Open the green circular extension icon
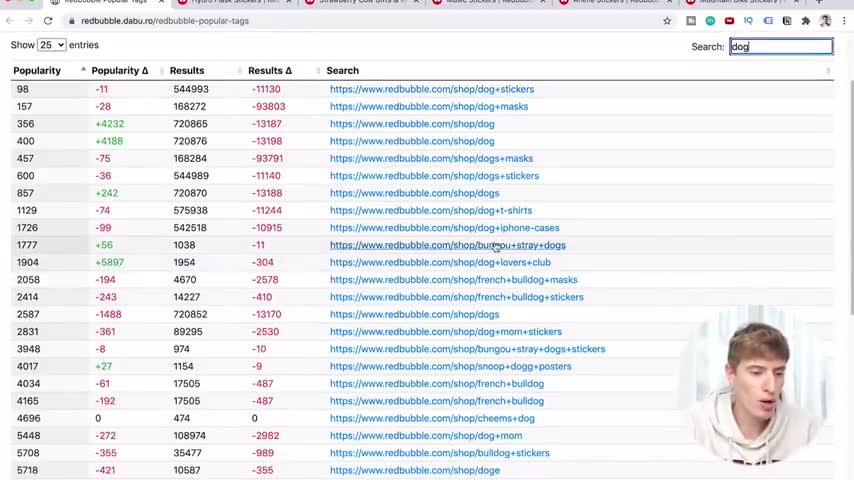This screenshot has height=480, width=854. tap(710, 21)
